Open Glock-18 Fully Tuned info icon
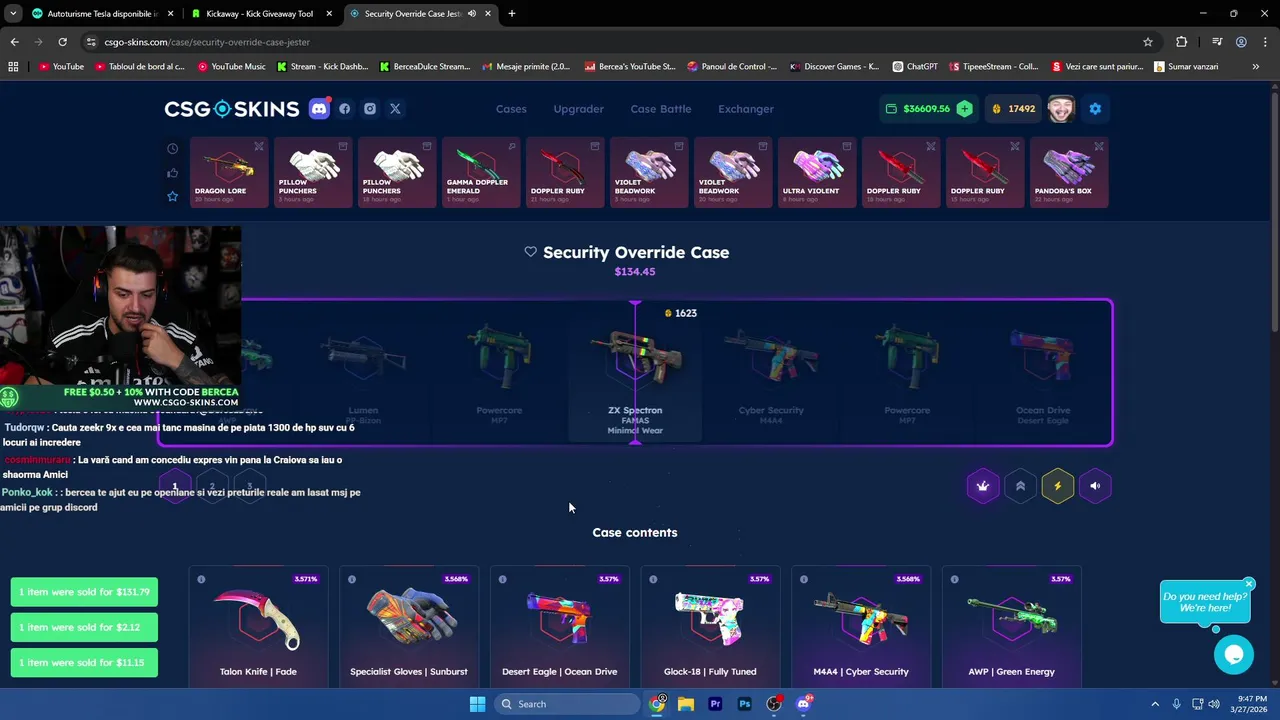The image size is (1280, 720). click(653, 579)
